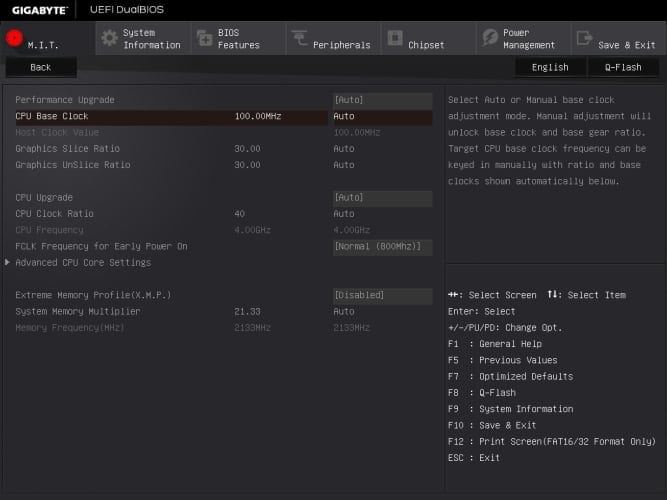Click the System Information gear icon

[109, 38]
